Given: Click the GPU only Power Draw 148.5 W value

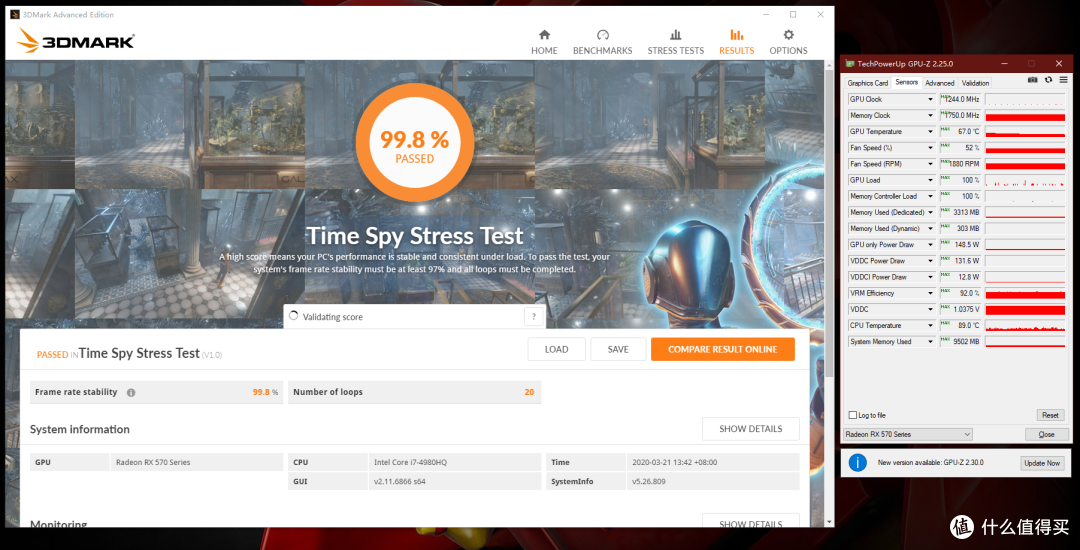Looking at the screenshot, I should (961, 245).
